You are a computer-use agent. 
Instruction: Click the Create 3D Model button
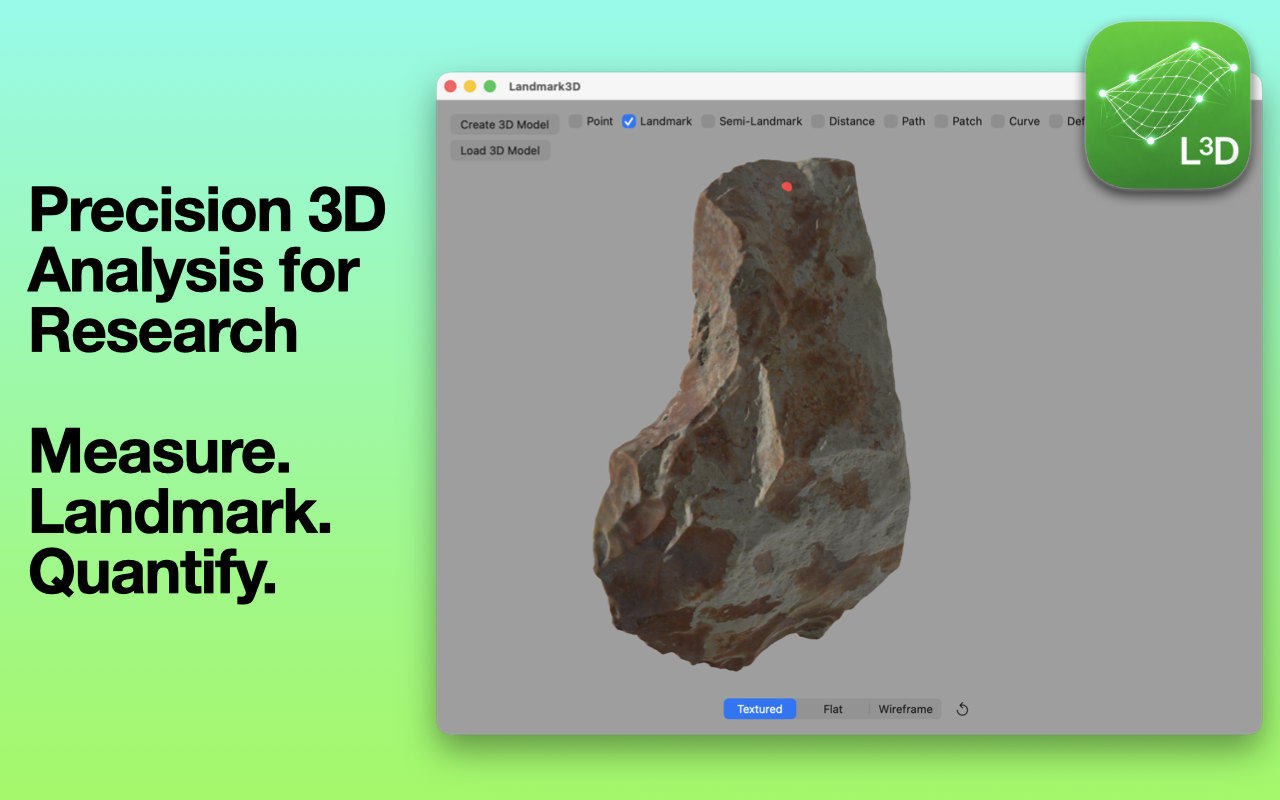click(505, 125)
